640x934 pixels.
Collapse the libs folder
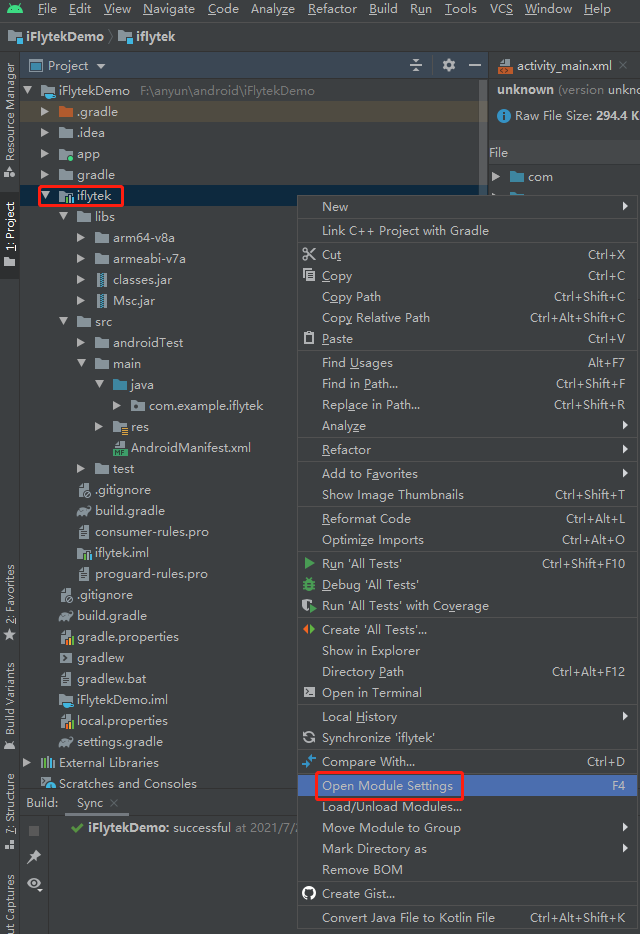click(64, 216)
